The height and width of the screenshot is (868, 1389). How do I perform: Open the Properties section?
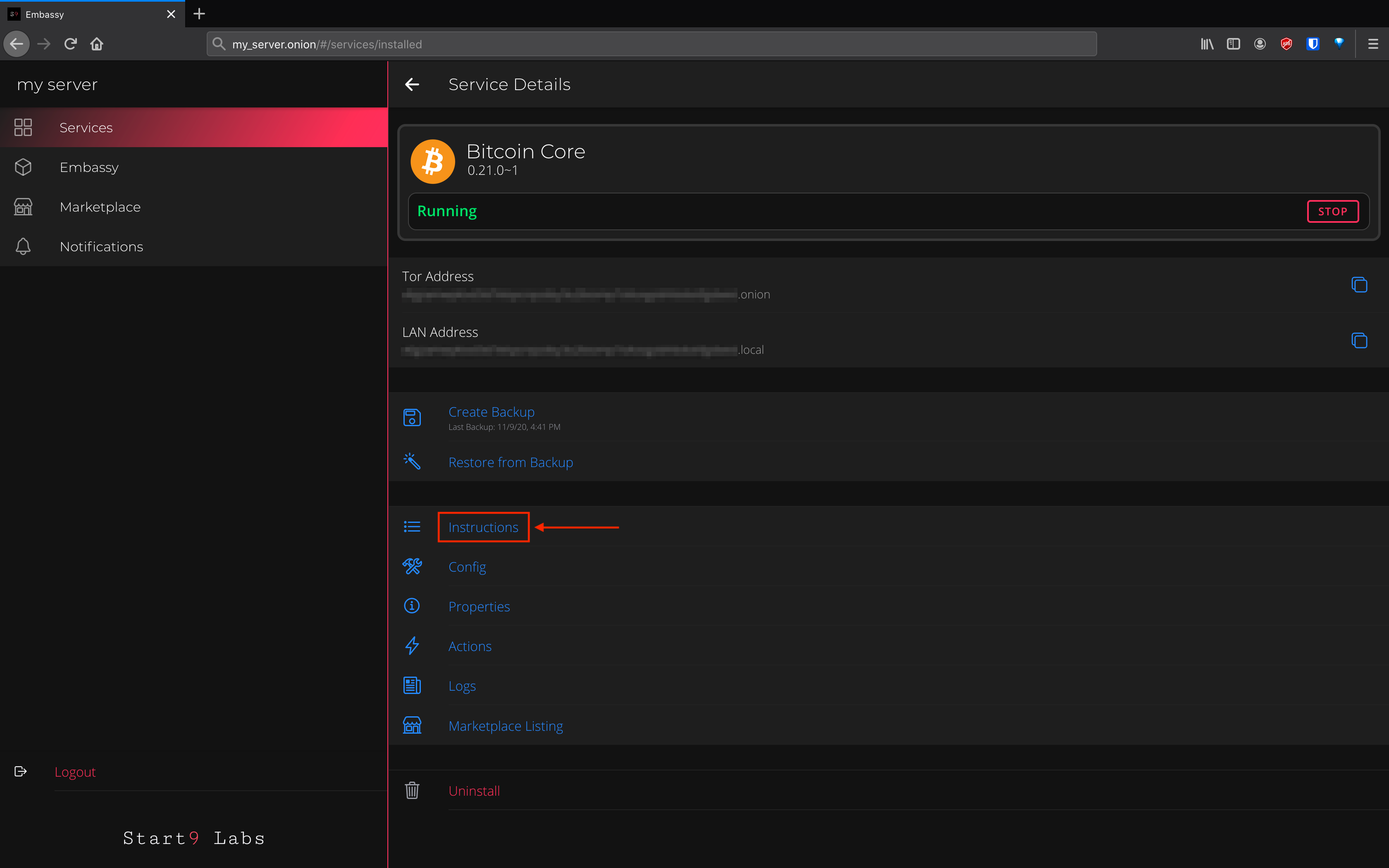click(479, 606)
